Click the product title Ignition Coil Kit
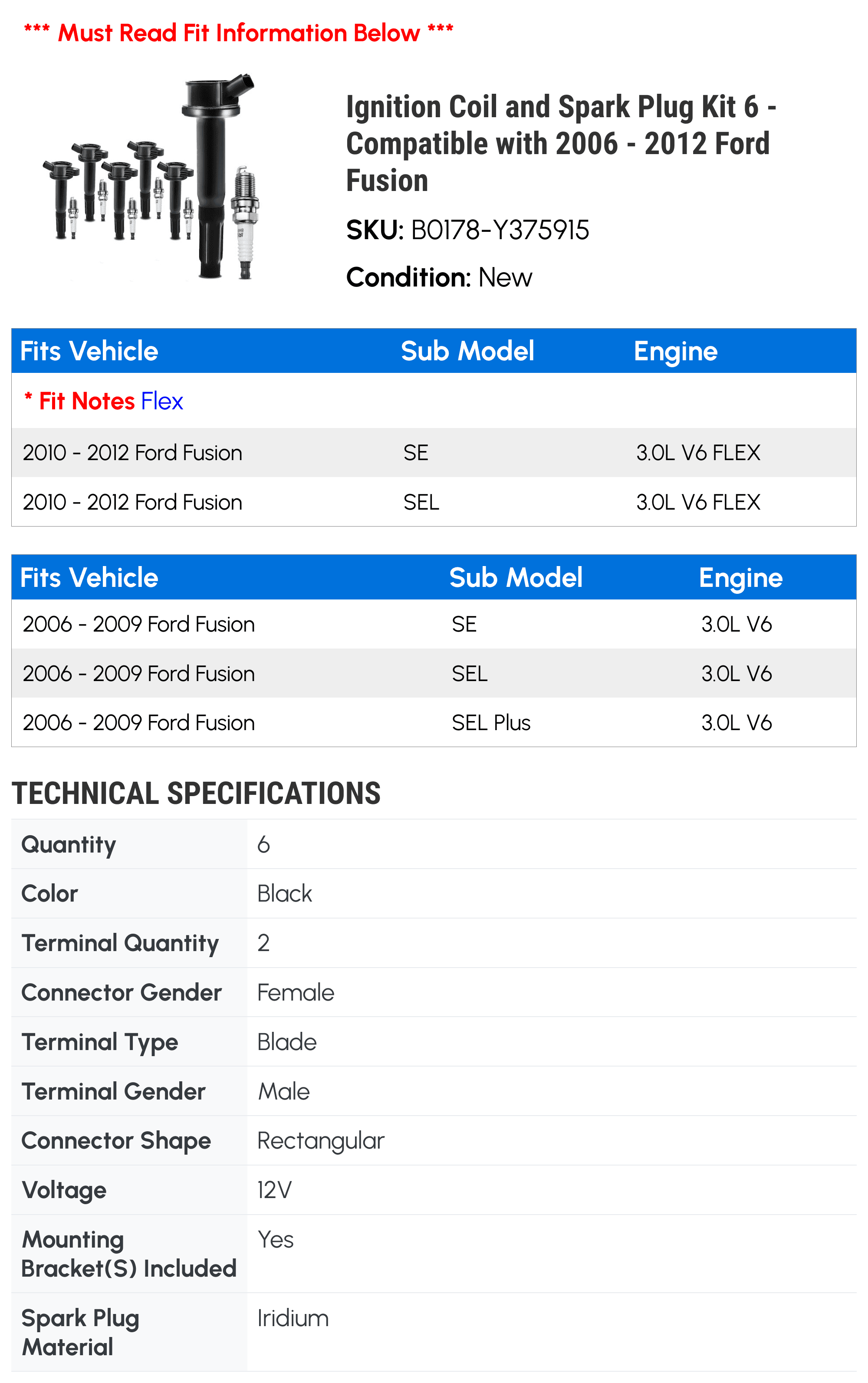 pos(561,144)
